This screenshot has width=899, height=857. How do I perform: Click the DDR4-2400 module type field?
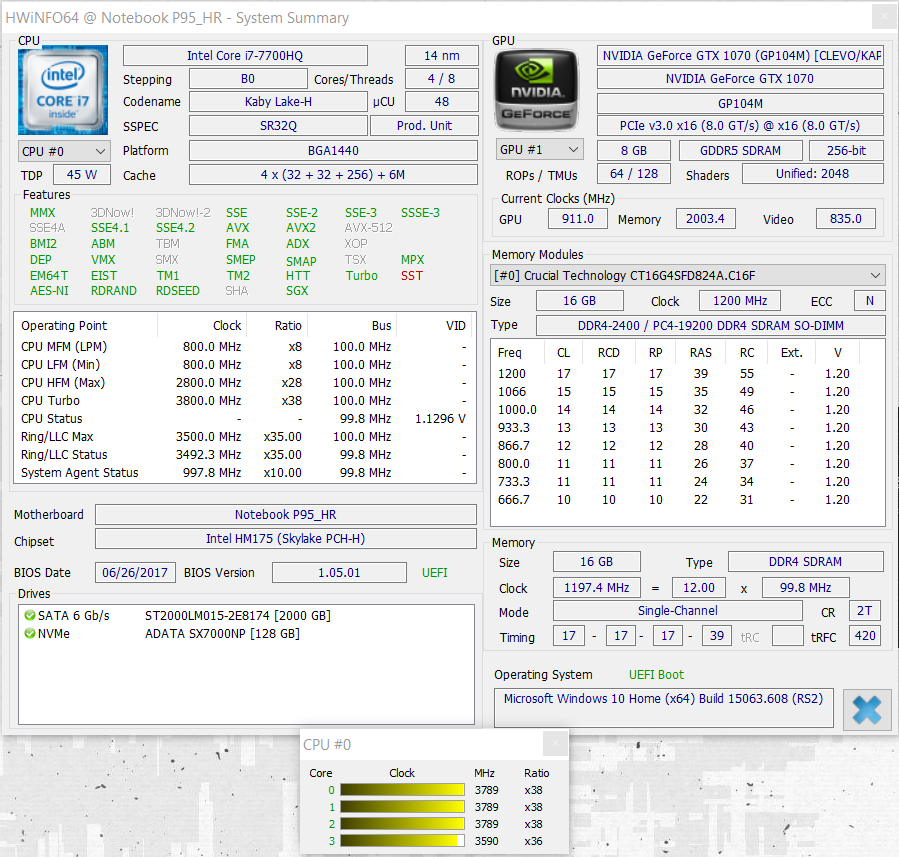[x=710, y=326]
